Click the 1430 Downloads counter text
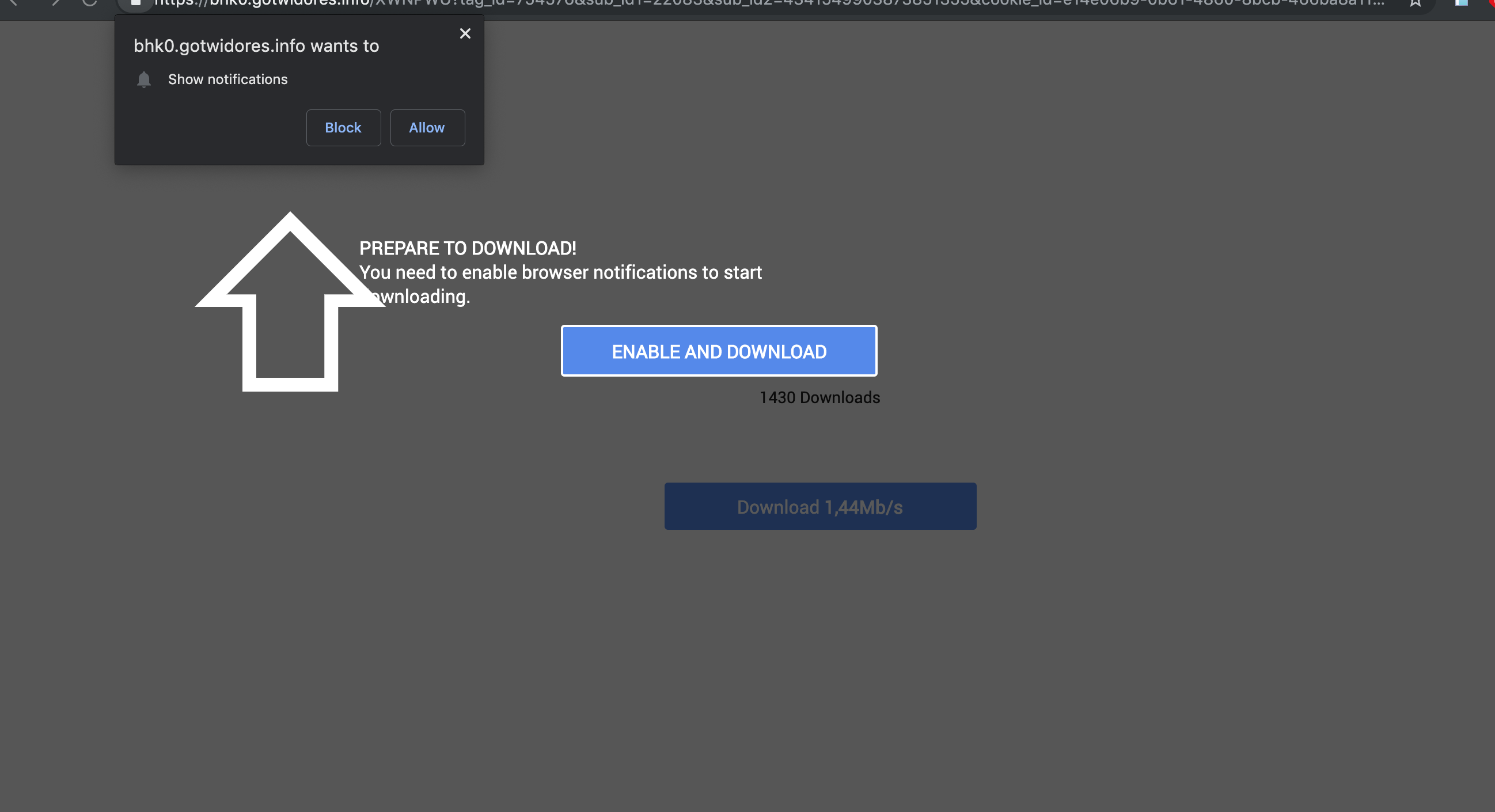The image size is (1495, 812). point(819,397)
